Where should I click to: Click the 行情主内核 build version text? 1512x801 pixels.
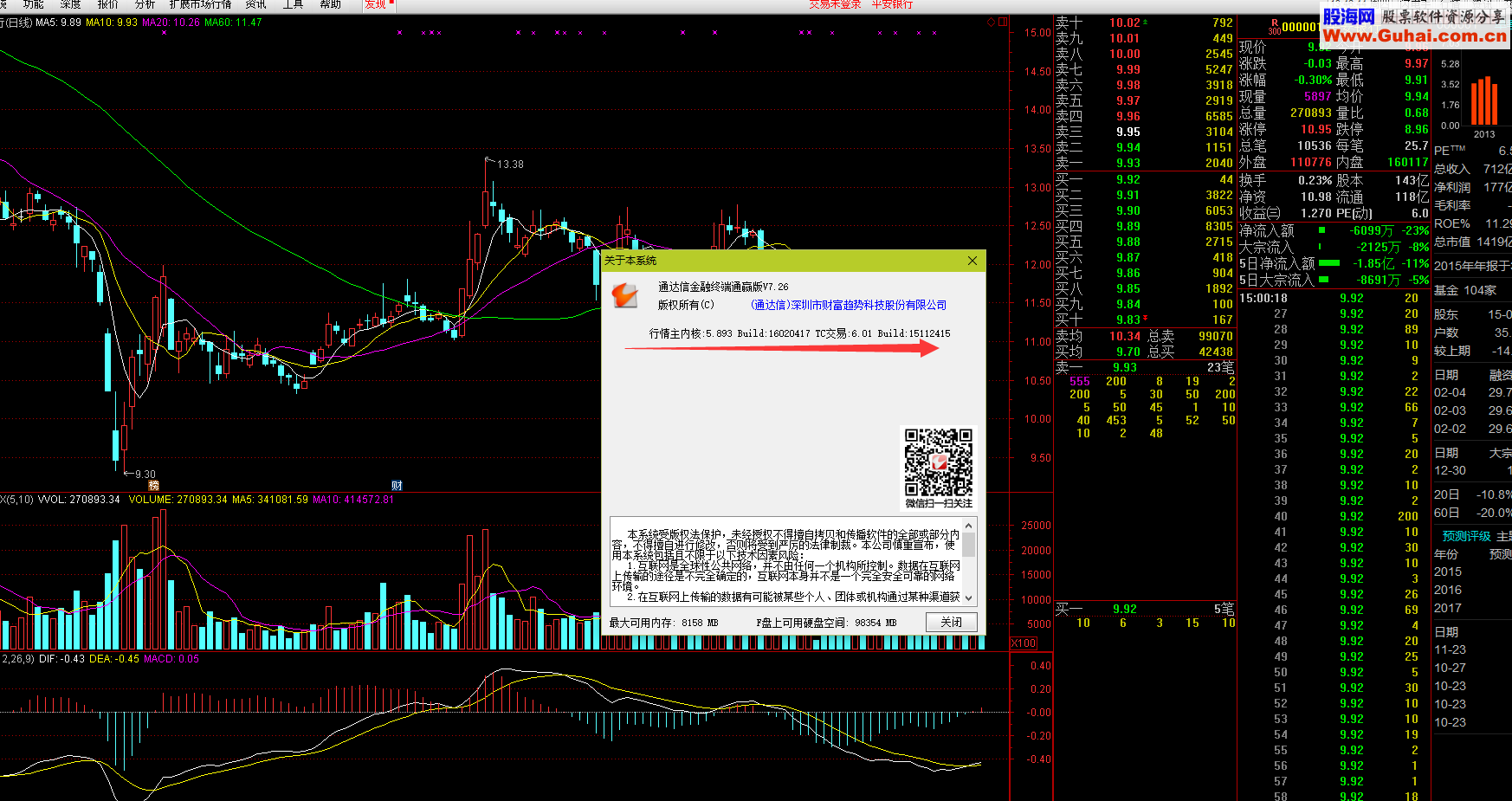point(799,334)
